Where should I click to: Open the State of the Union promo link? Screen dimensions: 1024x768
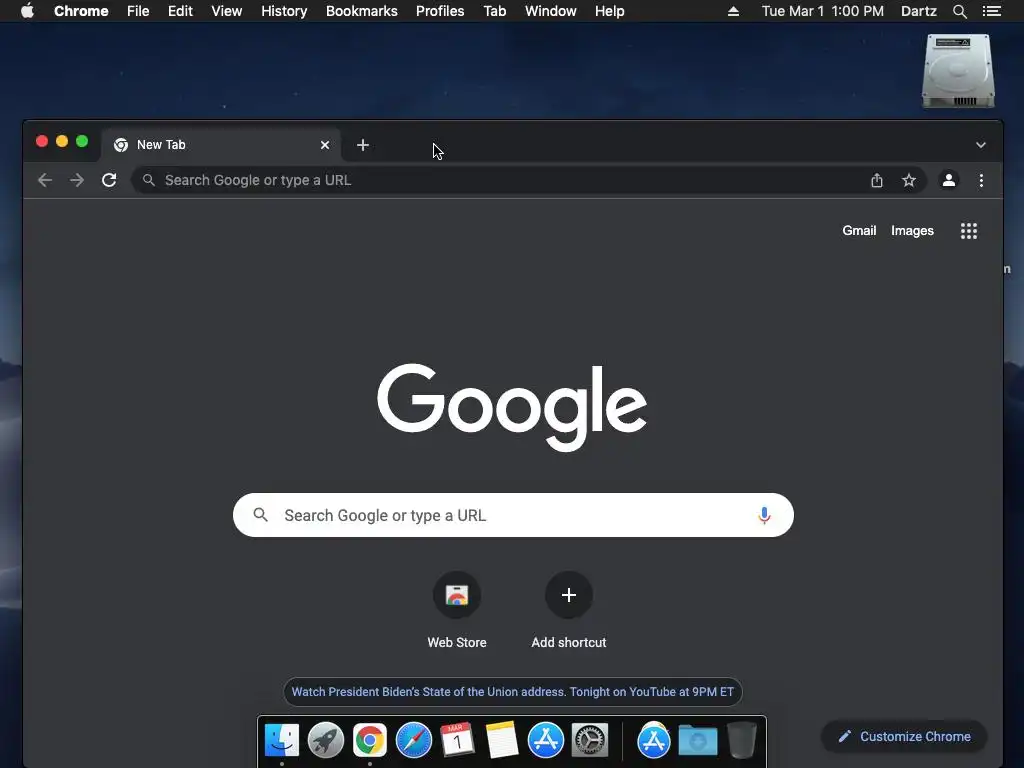click(x=513, y=692)
